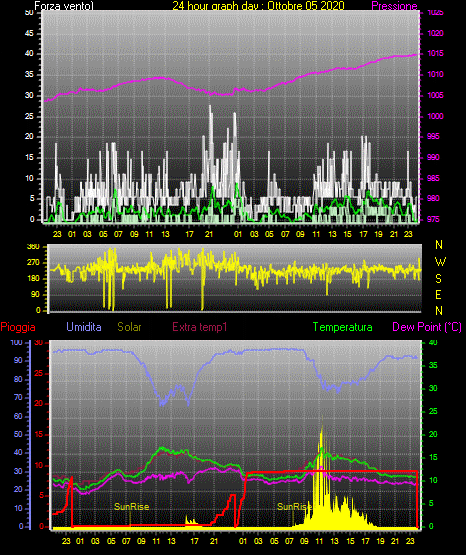Click the '1010' pressure axis value
The image size is (466, 555).
(435, 74)
